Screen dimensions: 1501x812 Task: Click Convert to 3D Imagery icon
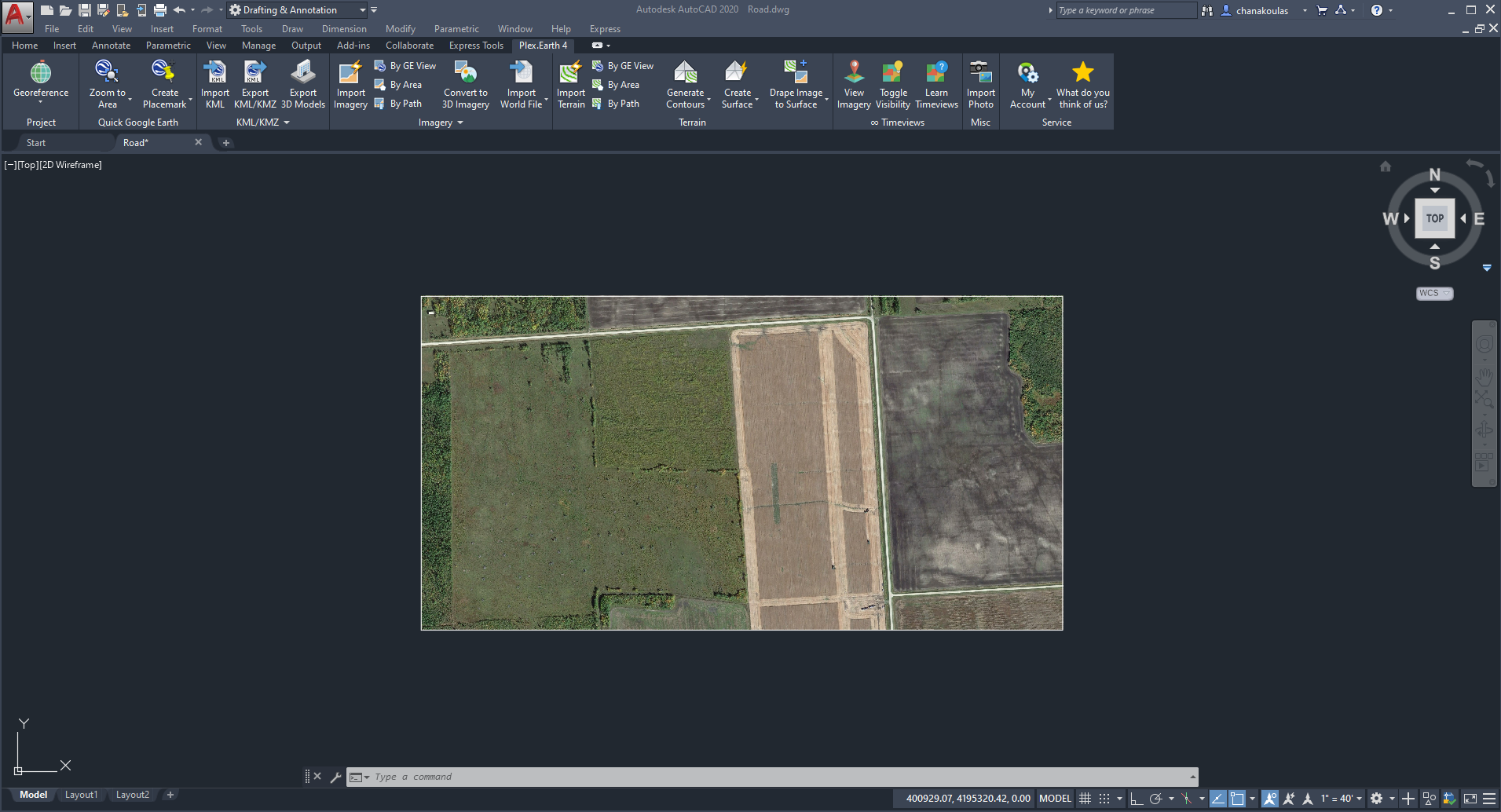click(466, 73)
